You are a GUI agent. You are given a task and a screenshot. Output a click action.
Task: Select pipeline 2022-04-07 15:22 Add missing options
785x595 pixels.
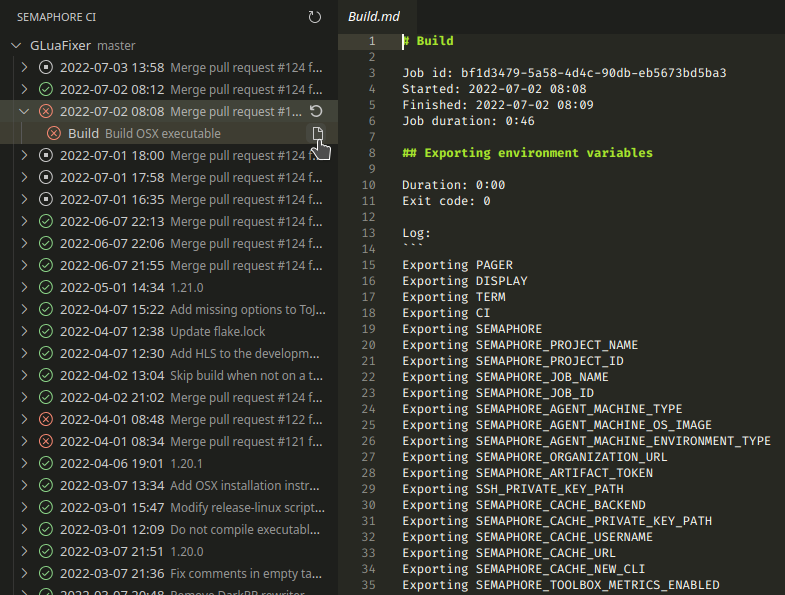point(169,310)
